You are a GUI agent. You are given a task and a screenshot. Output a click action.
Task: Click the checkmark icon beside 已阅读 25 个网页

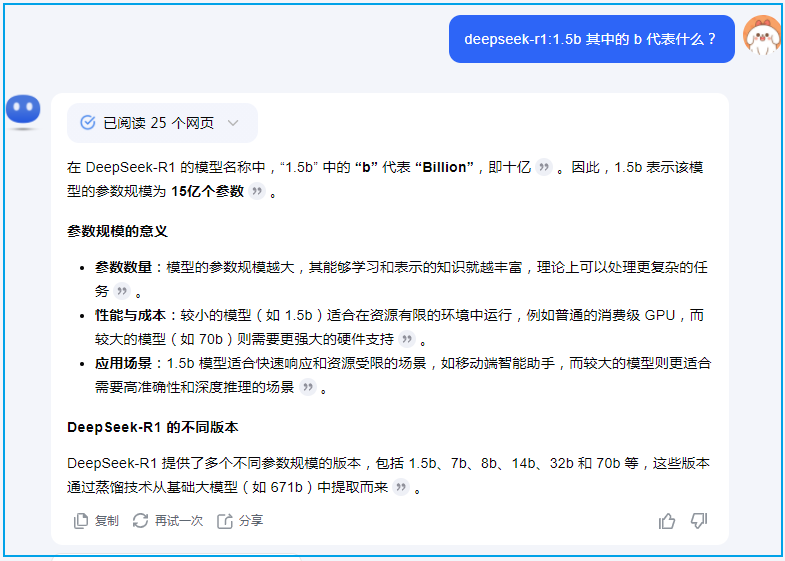[x=88, y=123]
